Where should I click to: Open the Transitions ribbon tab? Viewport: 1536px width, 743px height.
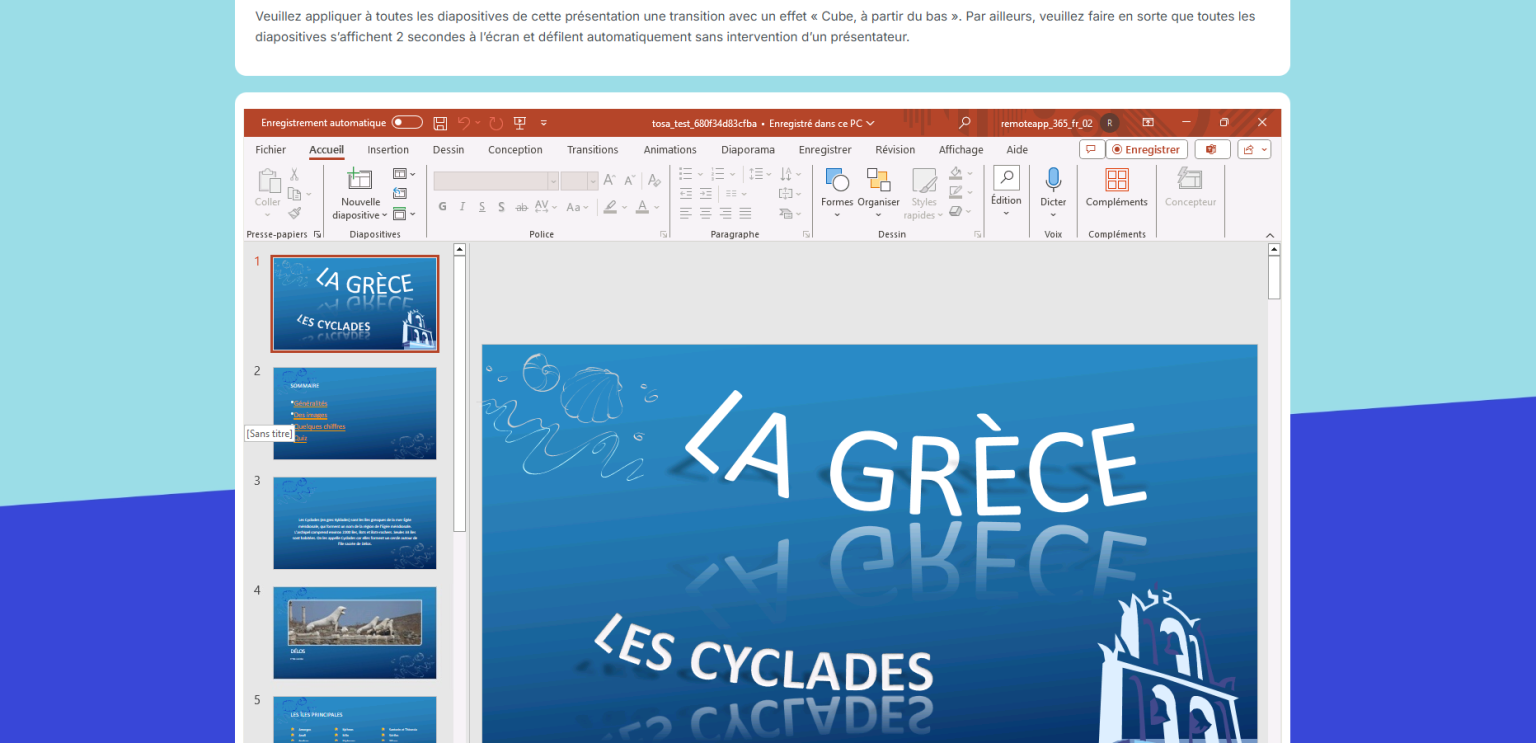pos(592,150)
